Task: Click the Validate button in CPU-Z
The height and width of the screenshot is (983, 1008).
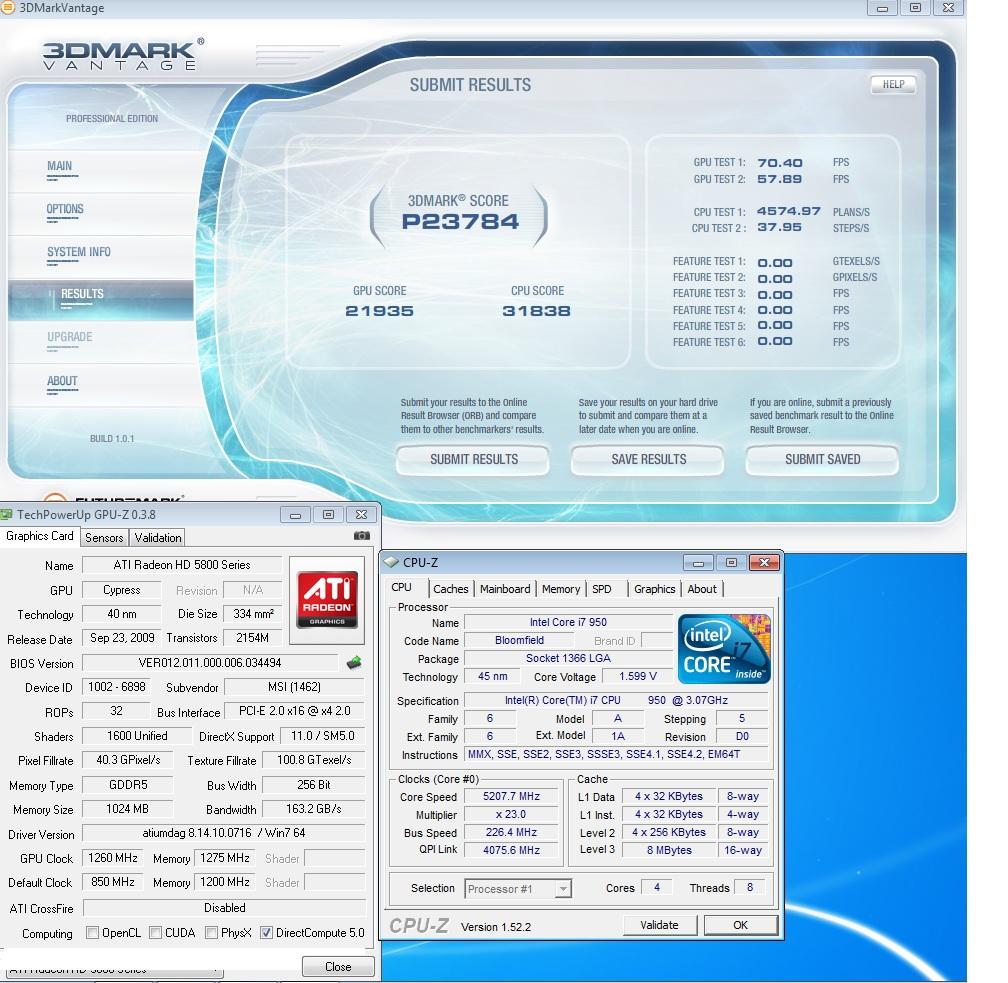Action: click(x=660, y=925)
